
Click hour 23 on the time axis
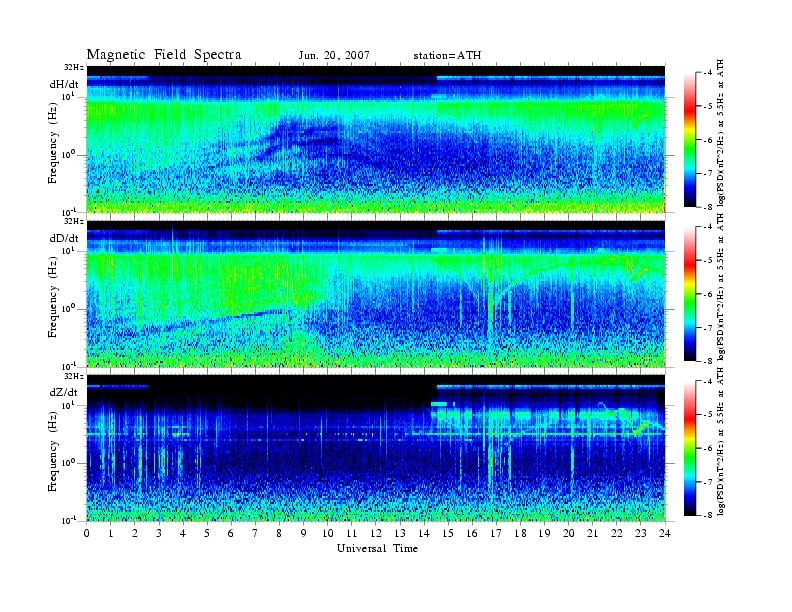641,533
